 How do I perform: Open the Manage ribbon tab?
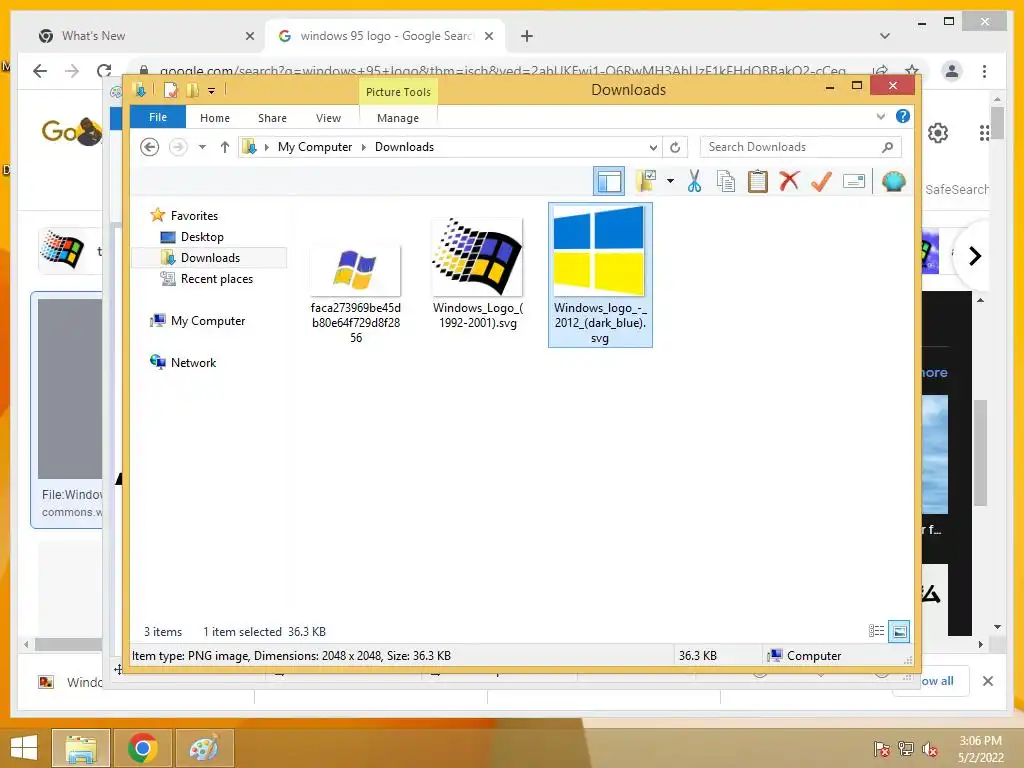398,118
